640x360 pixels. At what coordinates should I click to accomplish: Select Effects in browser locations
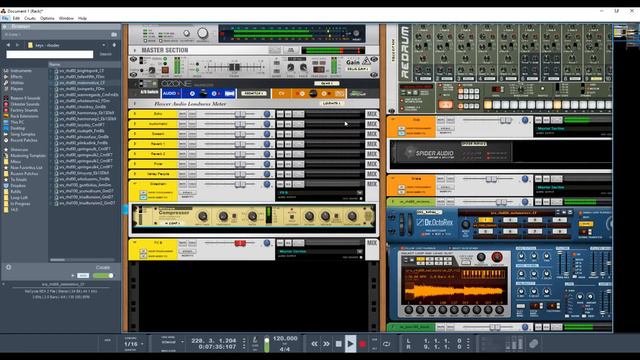[x=16, y=77]
